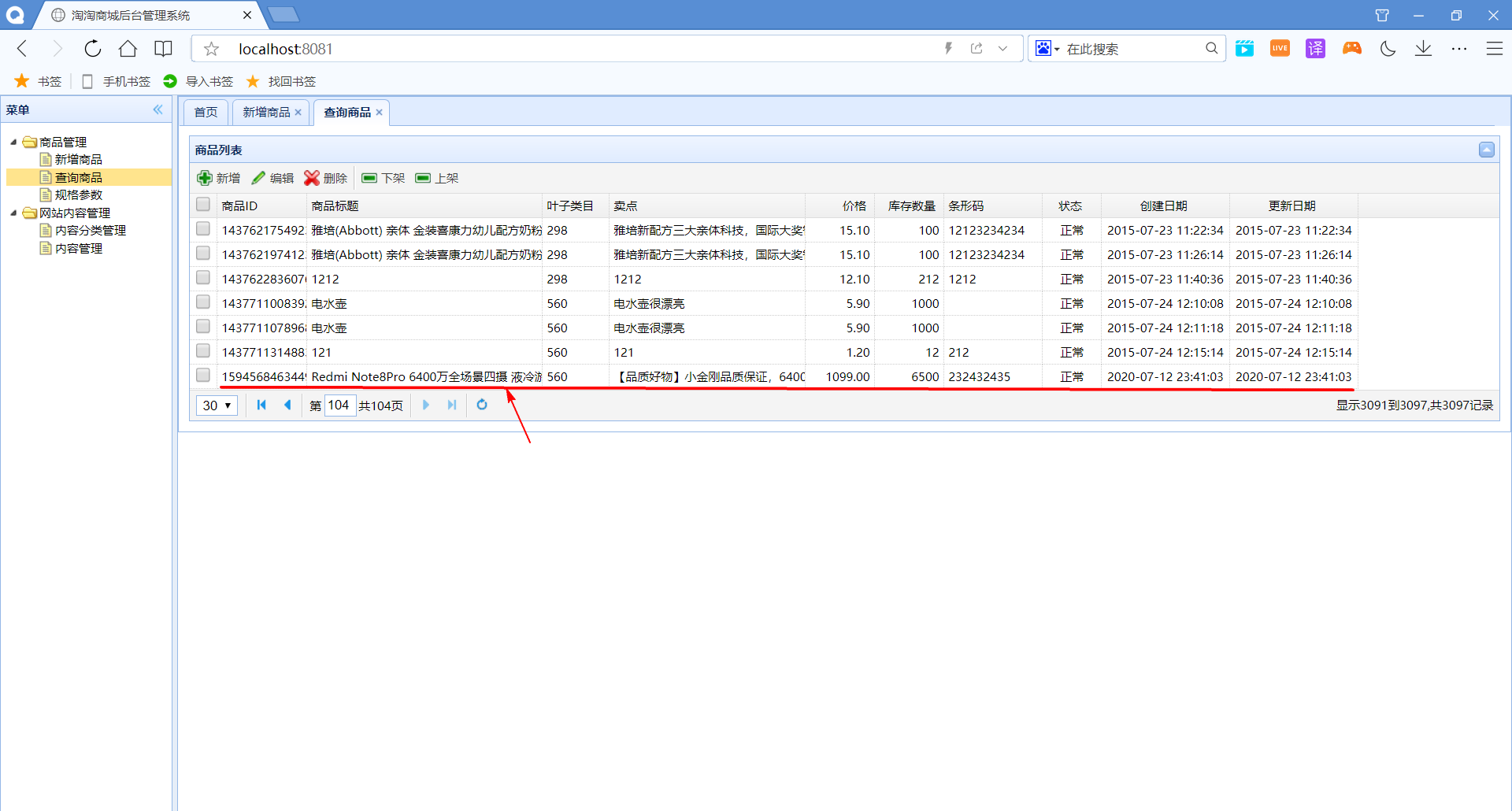Open the page size 30 dropdown

point(217,405)
